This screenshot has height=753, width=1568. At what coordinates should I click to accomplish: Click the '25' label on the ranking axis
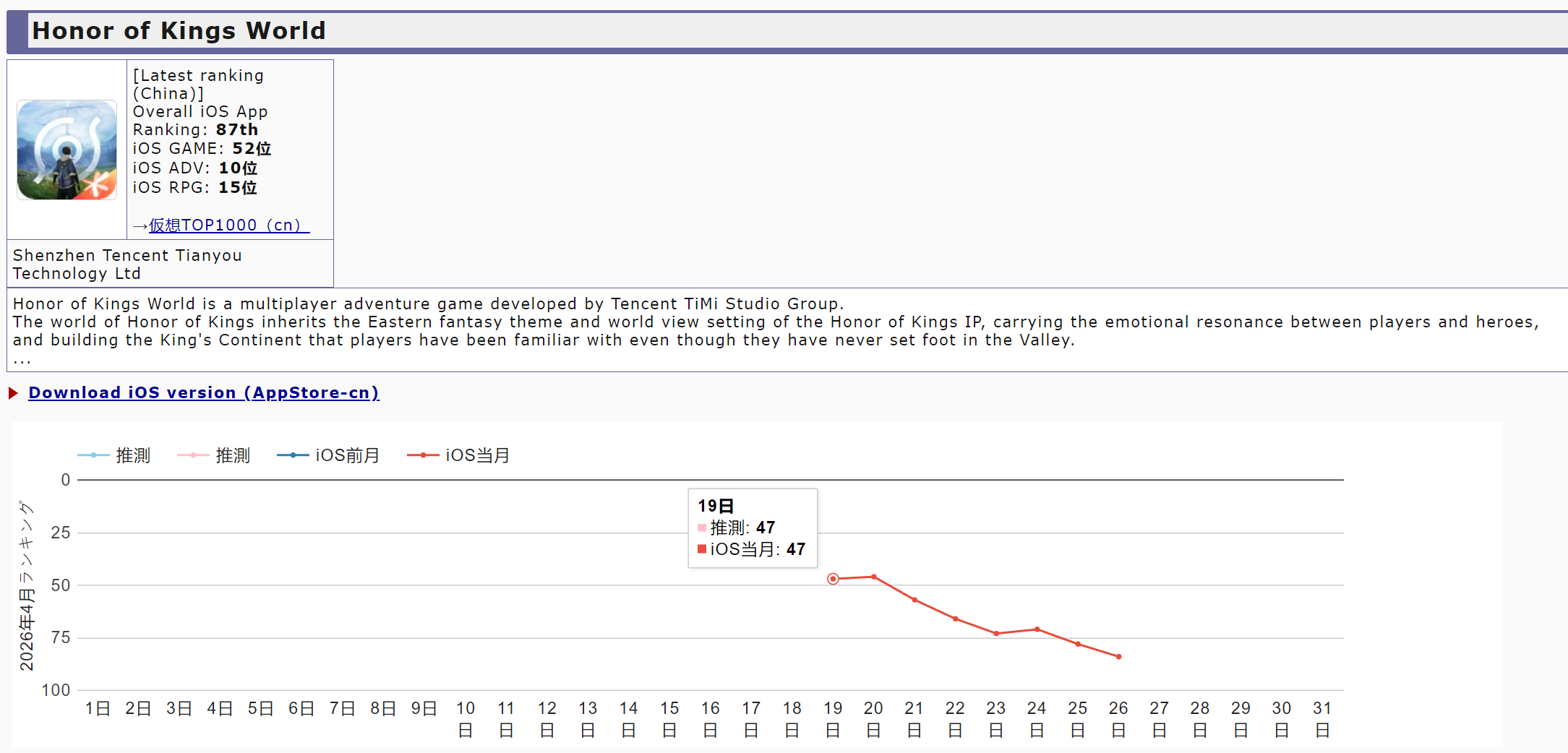pyautogui.click(x=61, y=533)
